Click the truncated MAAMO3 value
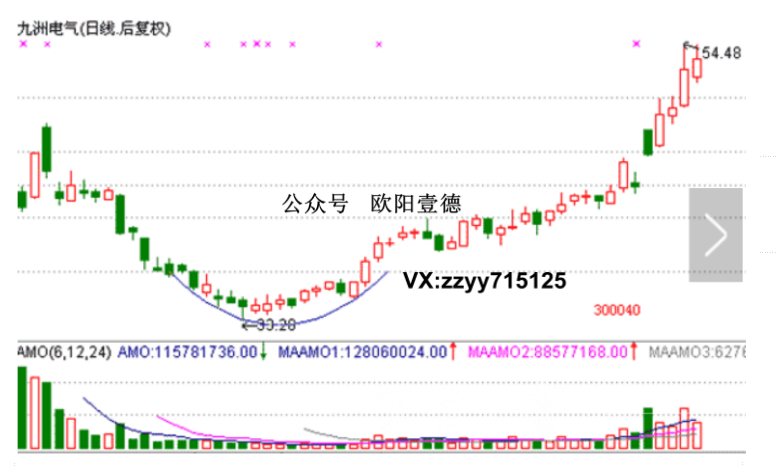Image resolution: width=776 pixels, height=466 pixels. 697,352
